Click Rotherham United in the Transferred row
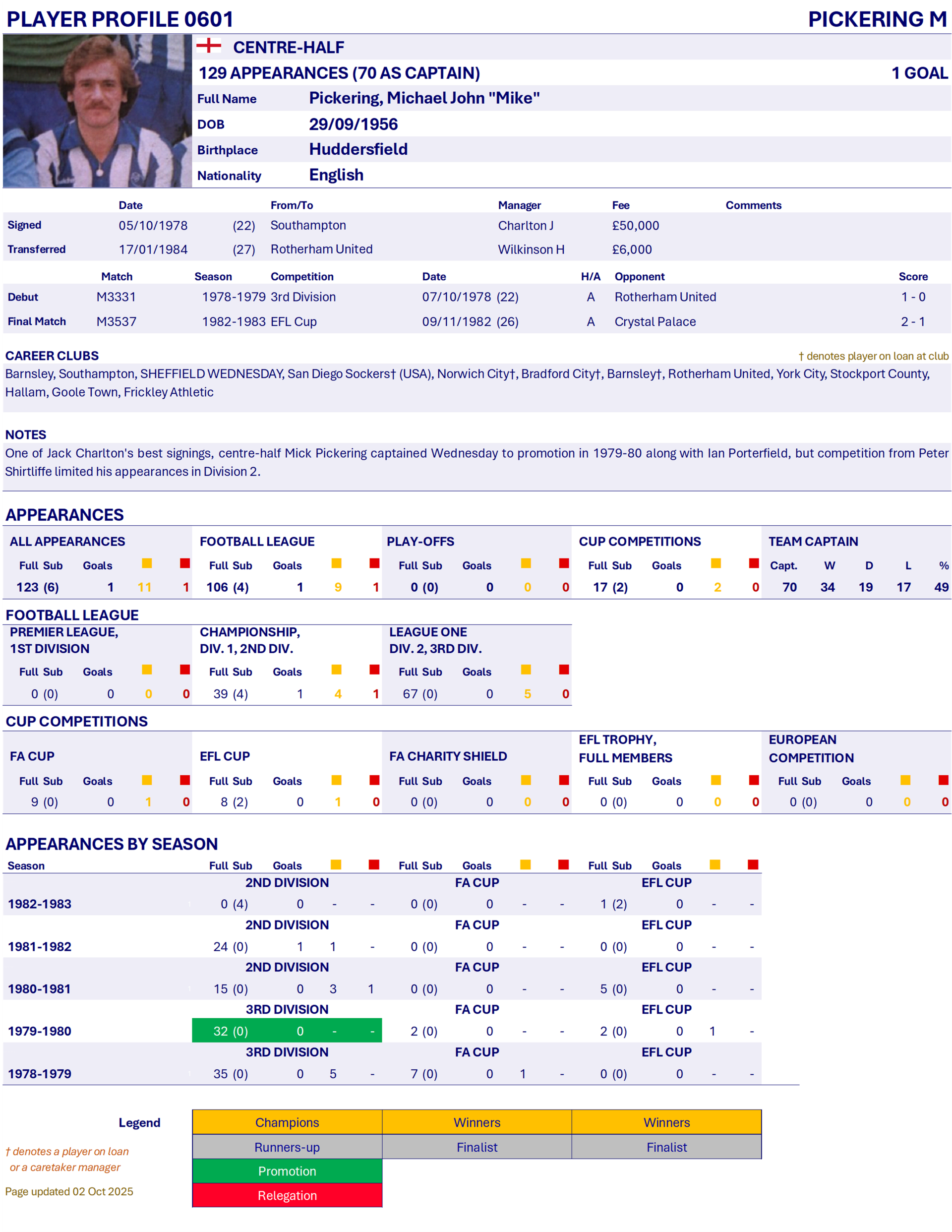Screen dimensions: 952x1232 pyautogui.click(x=321, y=249)
